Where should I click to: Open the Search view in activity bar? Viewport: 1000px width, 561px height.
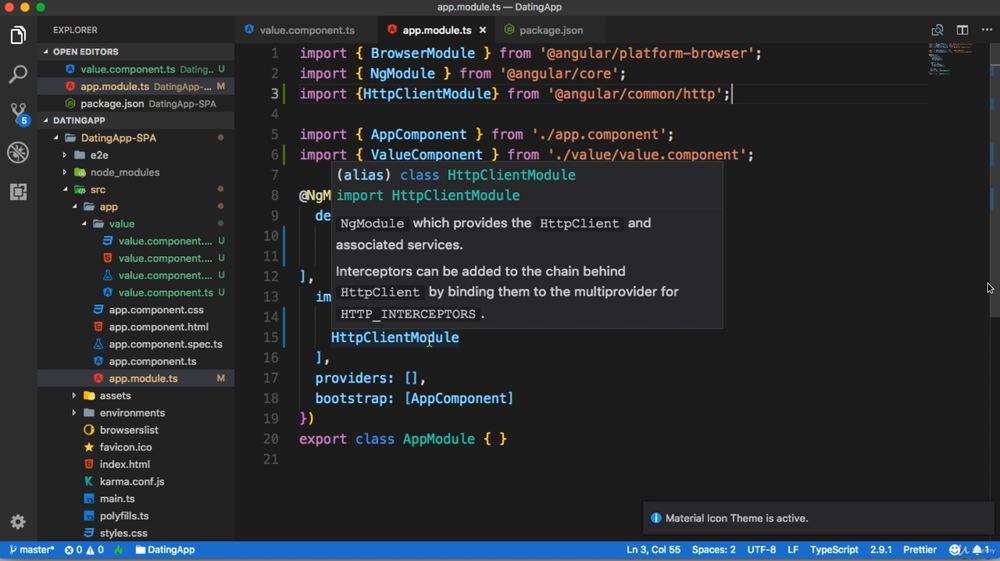pyautogui.click(x=18, y=74)
